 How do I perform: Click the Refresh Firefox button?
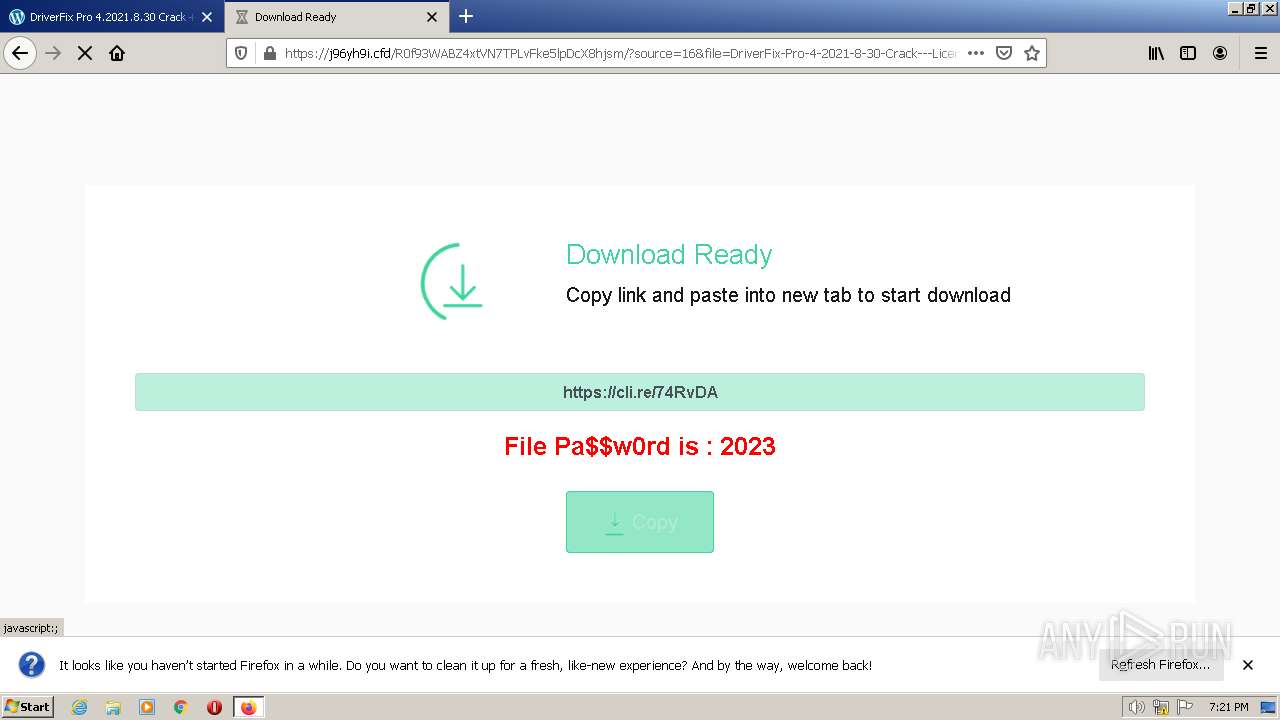coord(1160,664)
